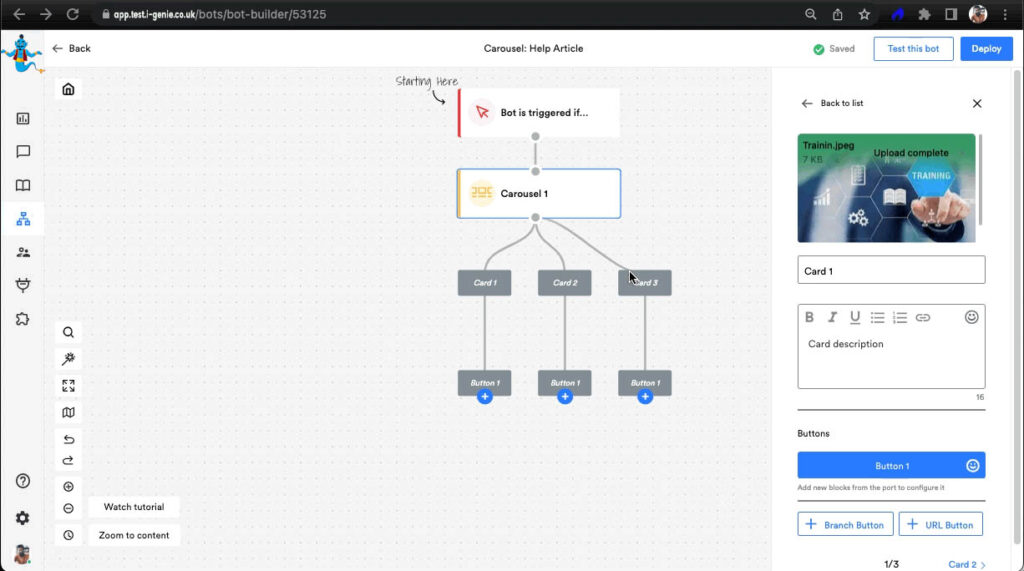Click the vertical scrollbar in card panel
1024x571 pixels.
click(x=980, y=180)
